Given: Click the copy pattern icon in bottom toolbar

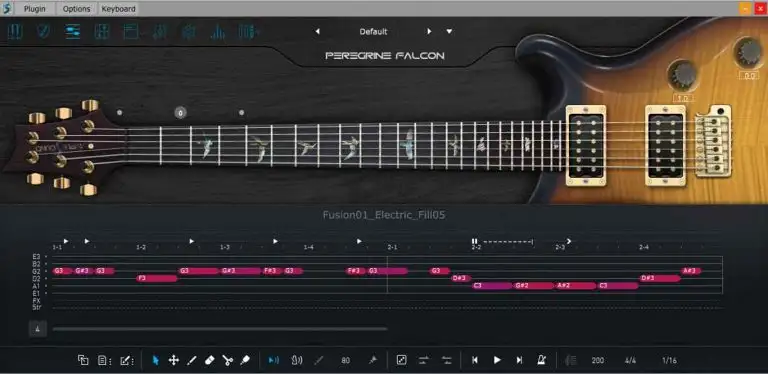Looking at the screenshot, I should [x=83, y=360].
